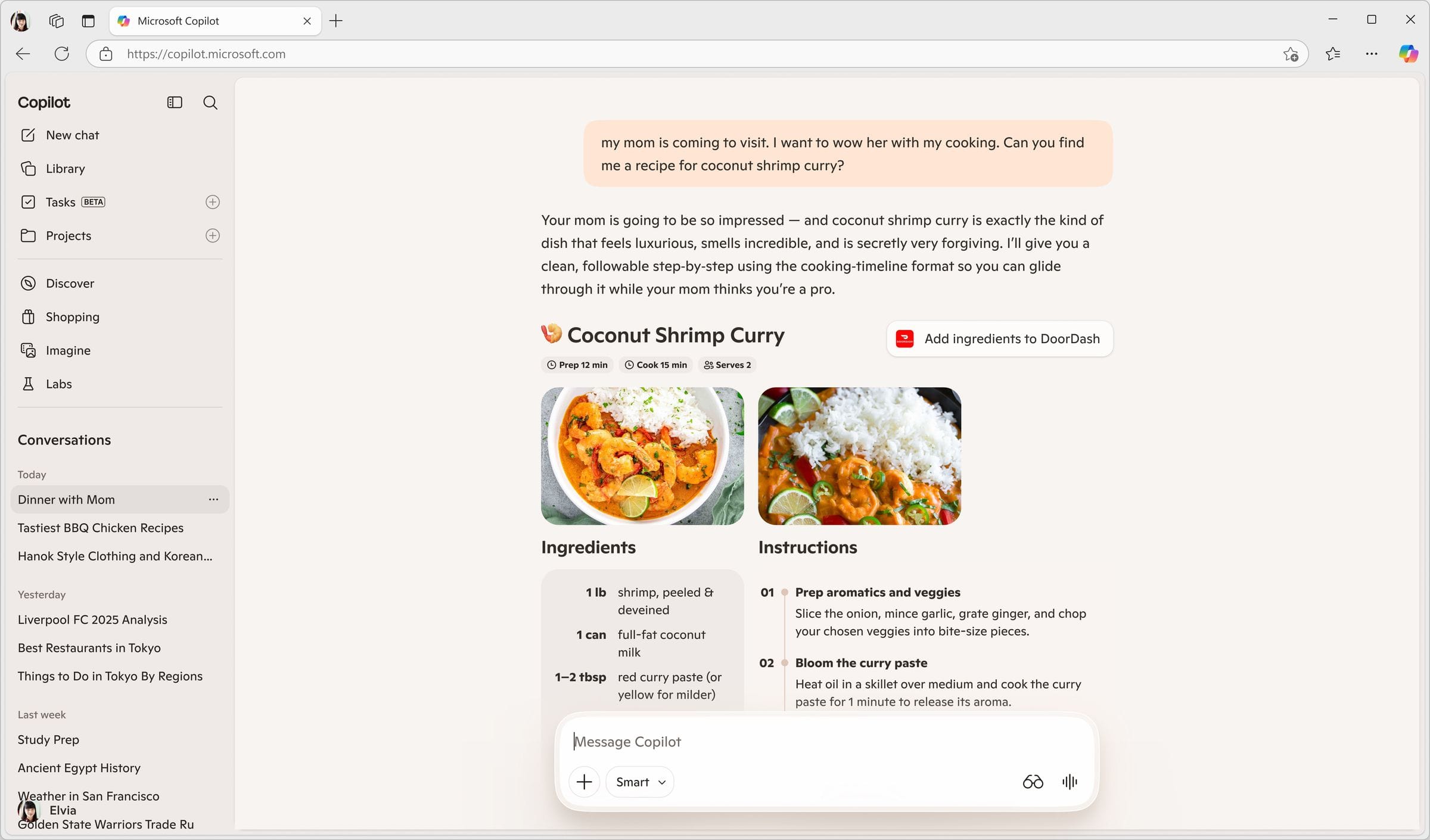This screenshot has height=840, width=1430.
Task: Click the browser profile avatar icon
Action: click(20, 21)
